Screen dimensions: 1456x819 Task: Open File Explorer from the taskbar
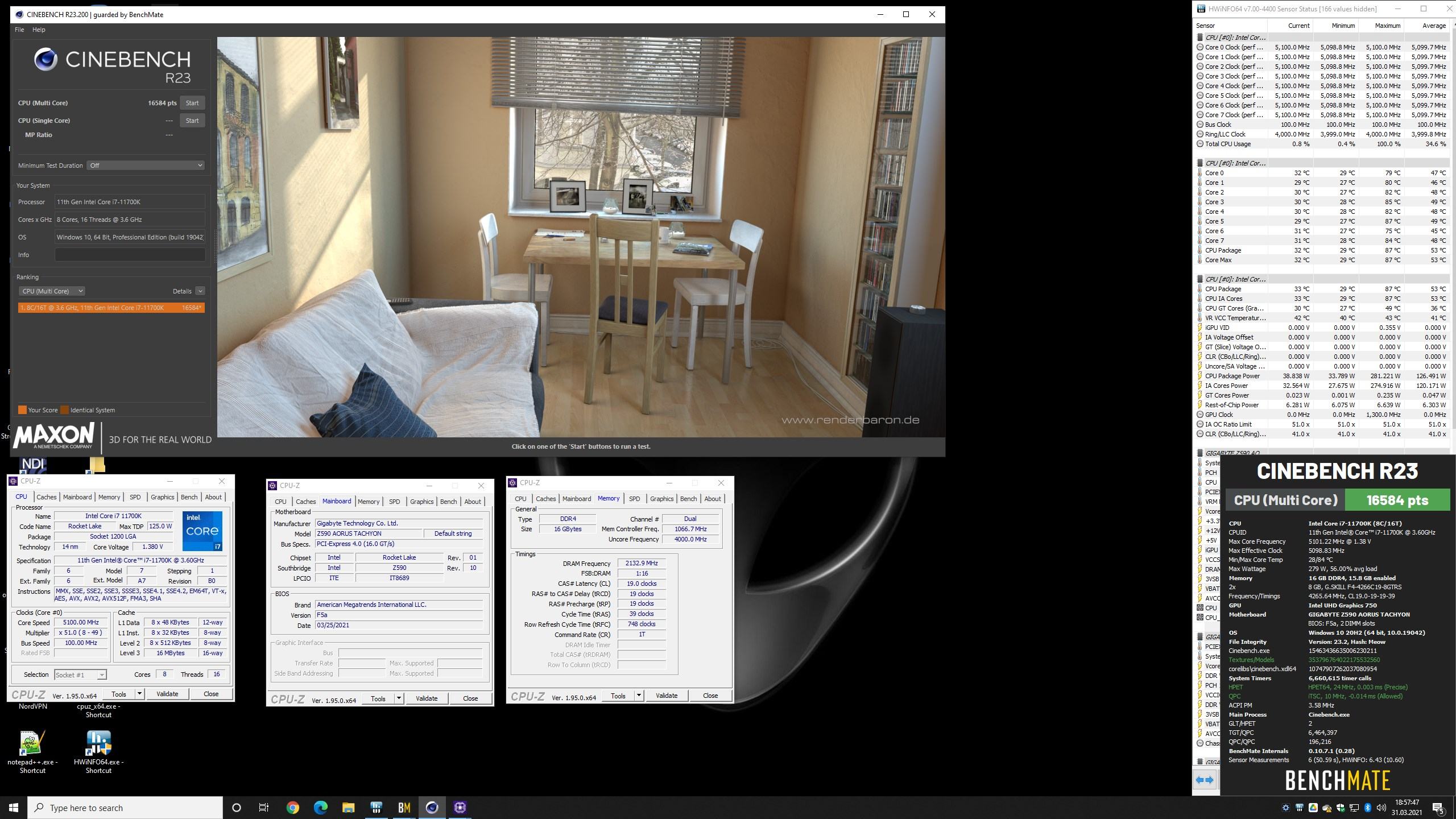[x=348, y=807]
